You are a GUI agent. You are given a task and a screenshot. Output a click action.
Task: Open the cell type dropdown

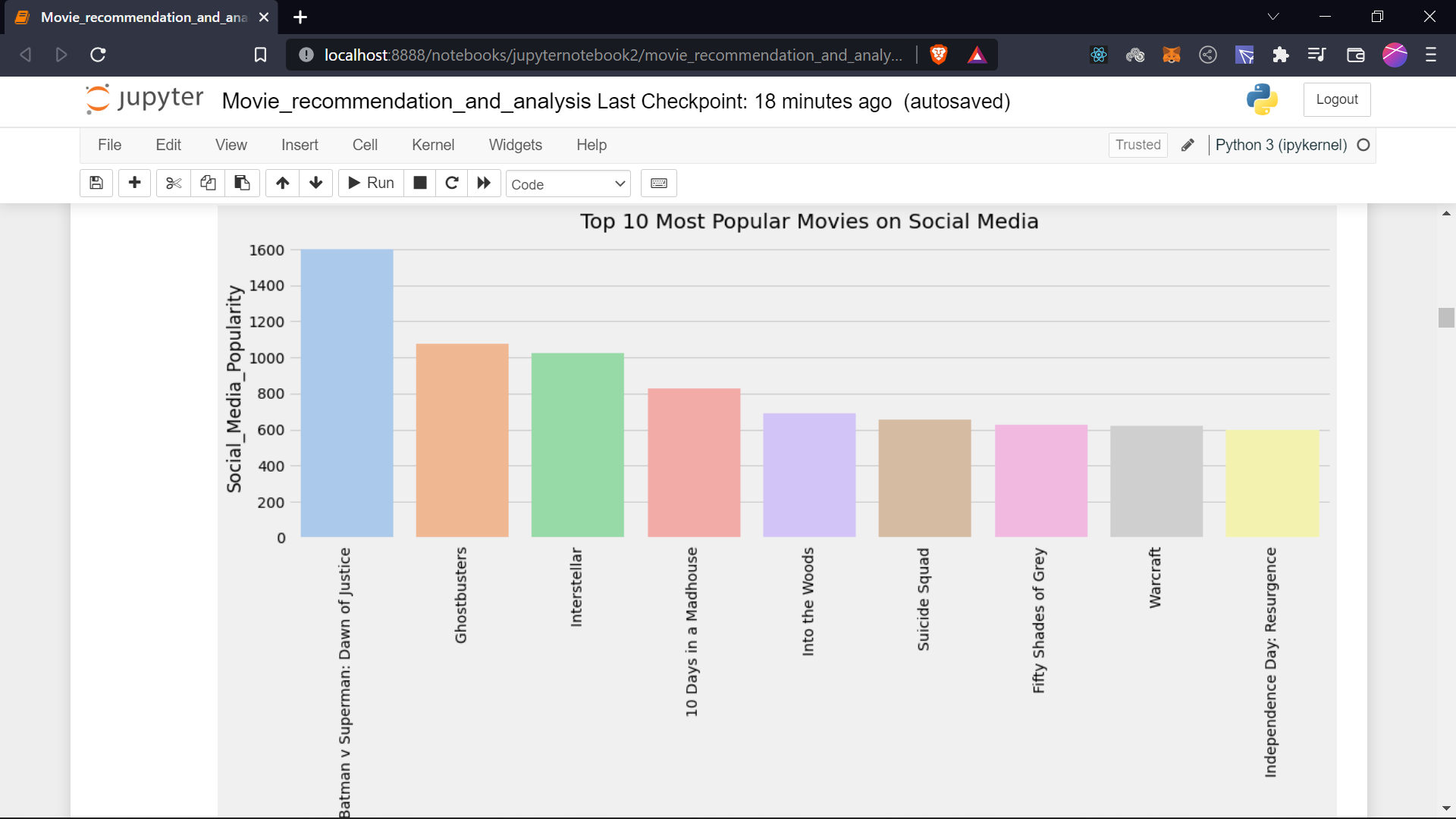point(568,184)
